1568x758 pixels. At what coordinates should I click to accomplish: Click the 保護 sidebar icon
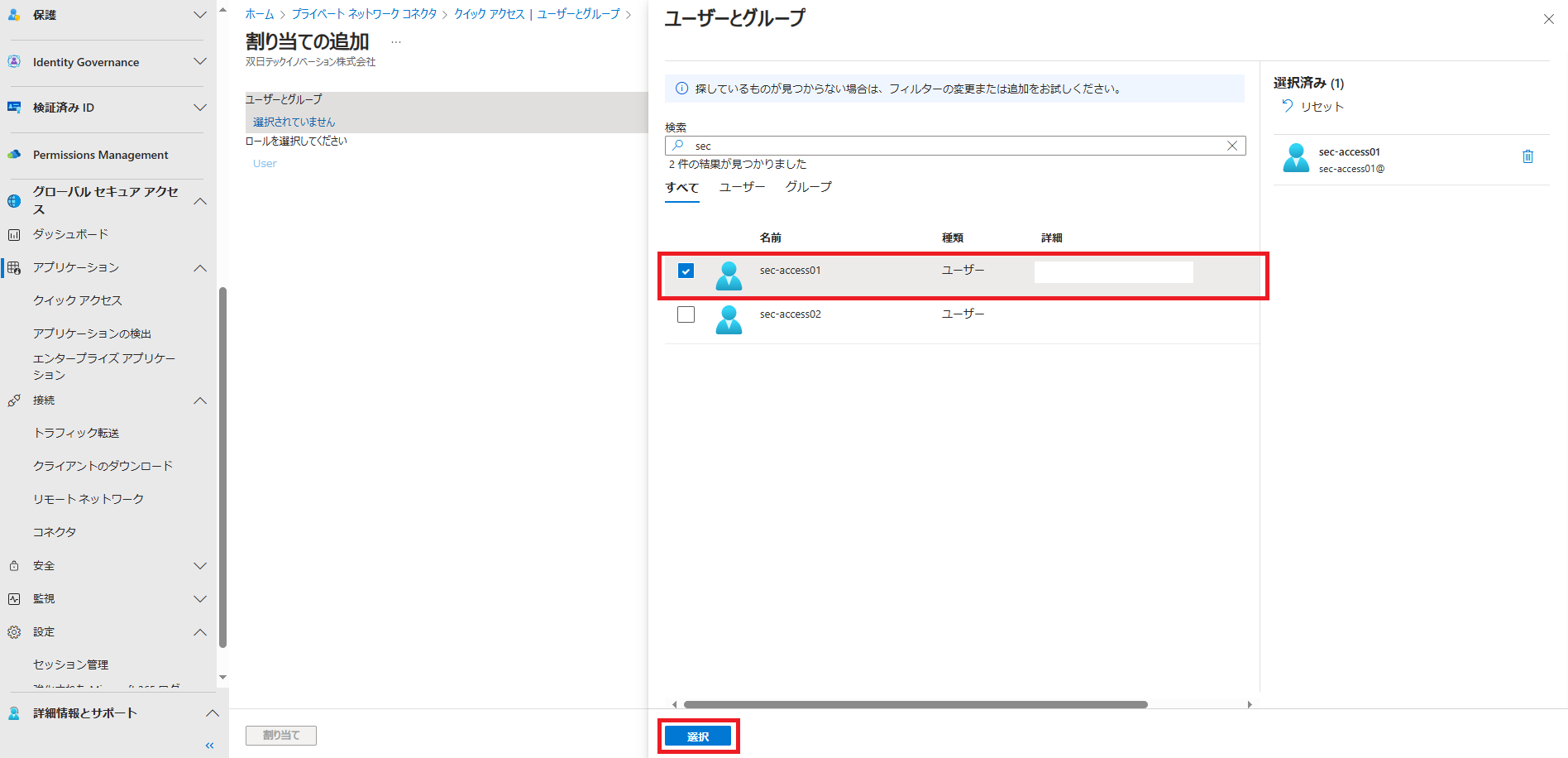[14, 15]
